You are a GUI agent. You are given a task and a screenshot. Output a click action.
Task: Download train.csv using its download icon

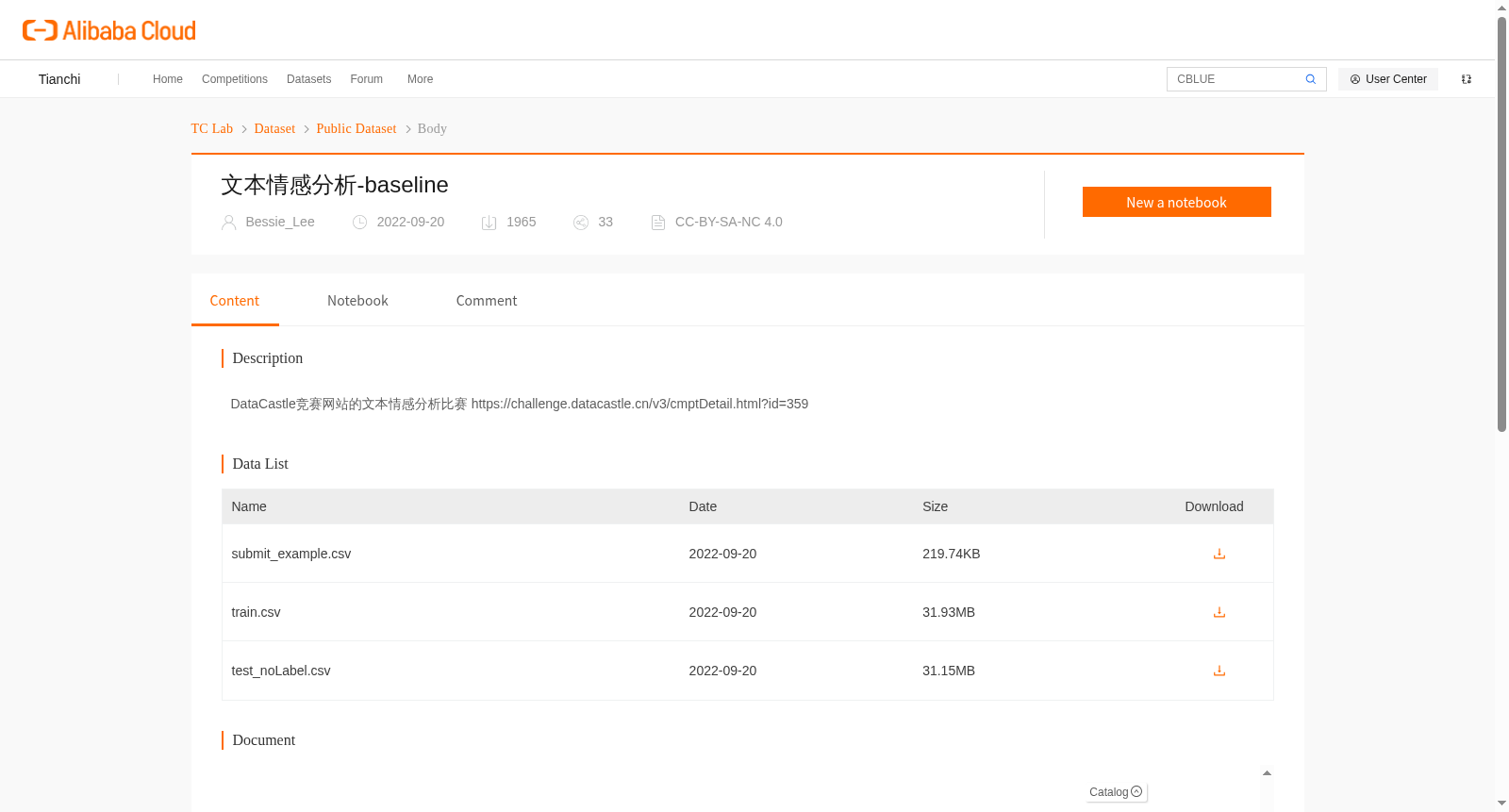1219,612
